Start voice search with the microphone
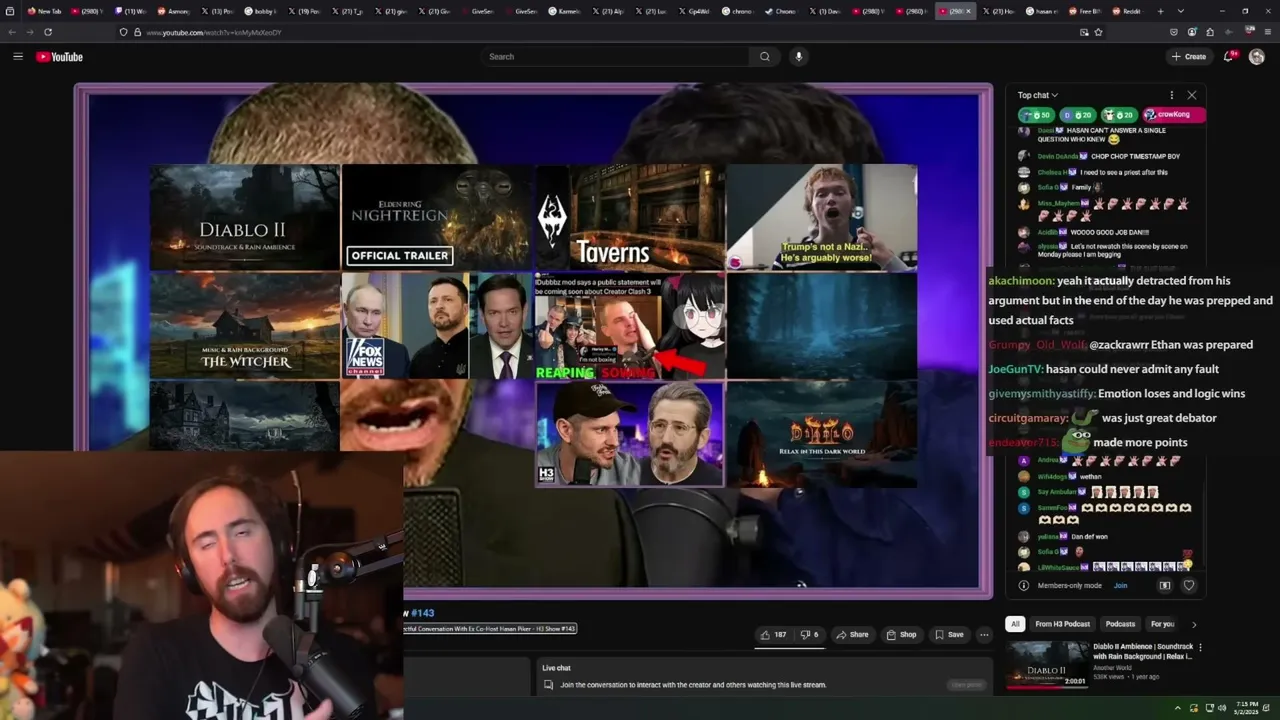Image resolution: width=1280 pixels, height=720 pixels. click(798, 57)
